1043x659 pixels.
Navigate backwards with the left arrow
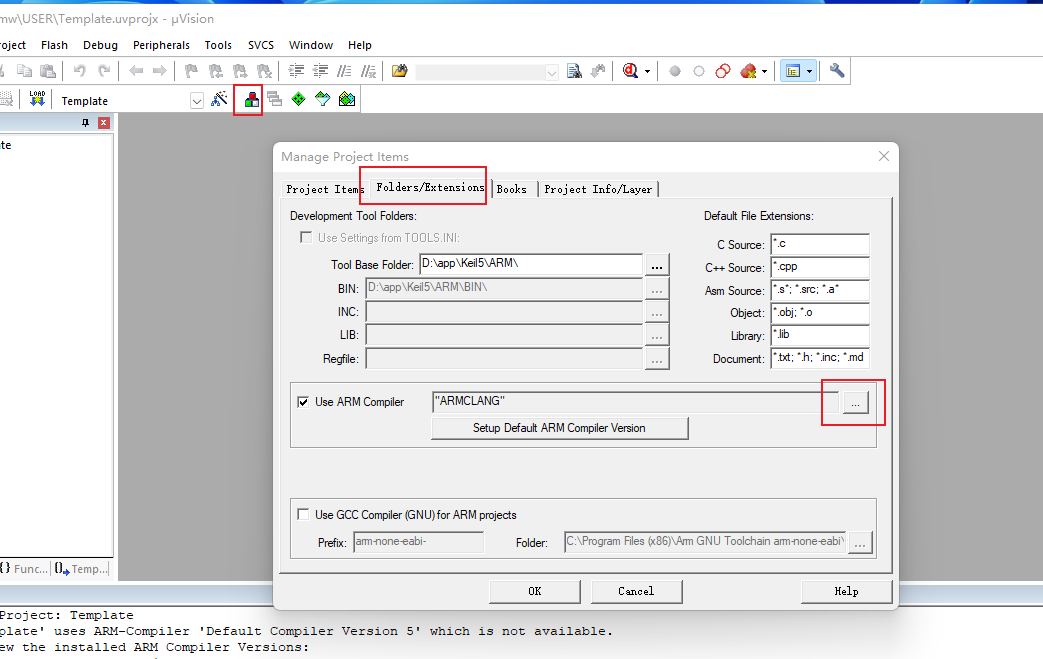pos(136,70)
